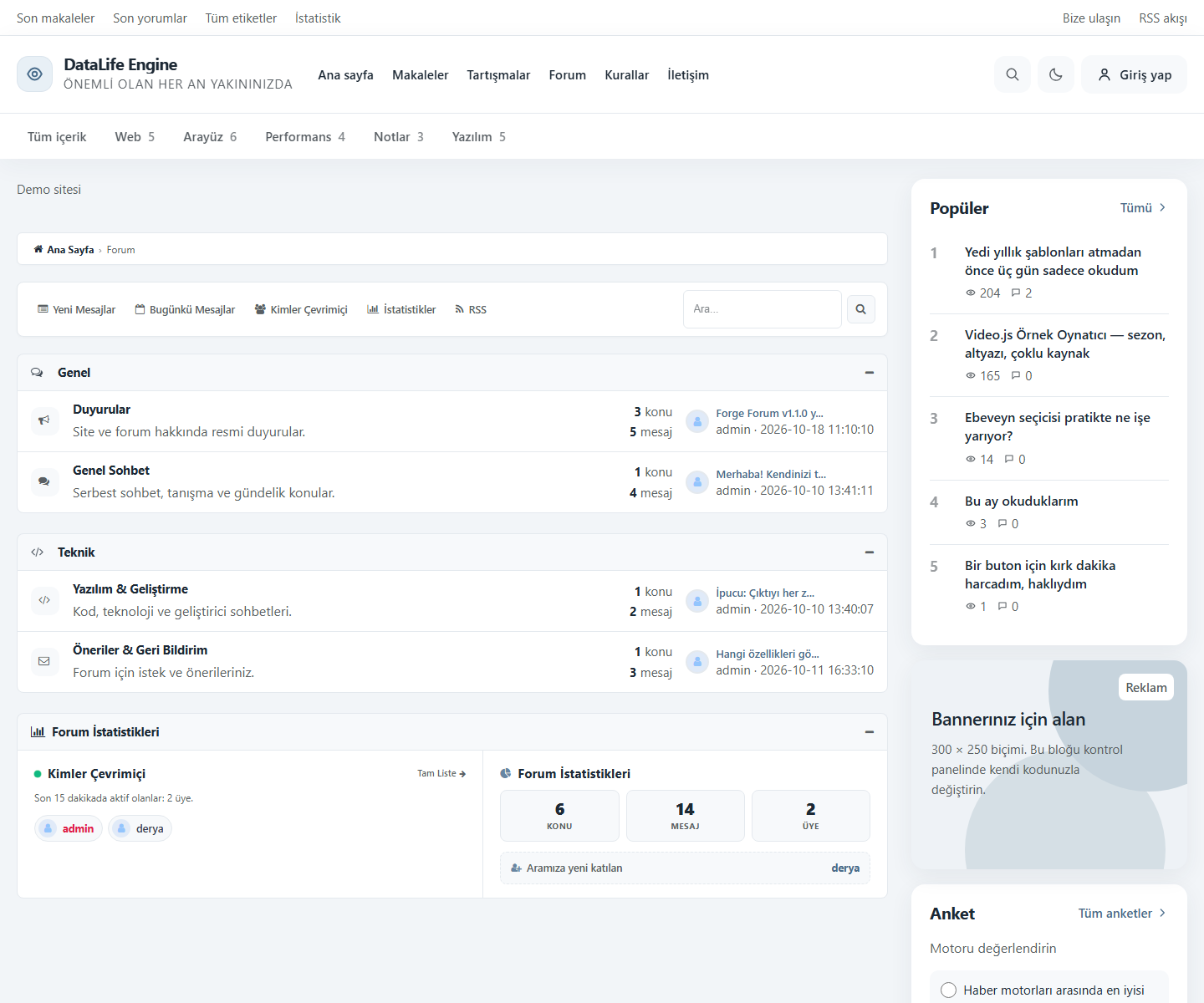Open the Tartışmalar main menu item
Screen dimensions: 1204x1003
tap(498, 74)
